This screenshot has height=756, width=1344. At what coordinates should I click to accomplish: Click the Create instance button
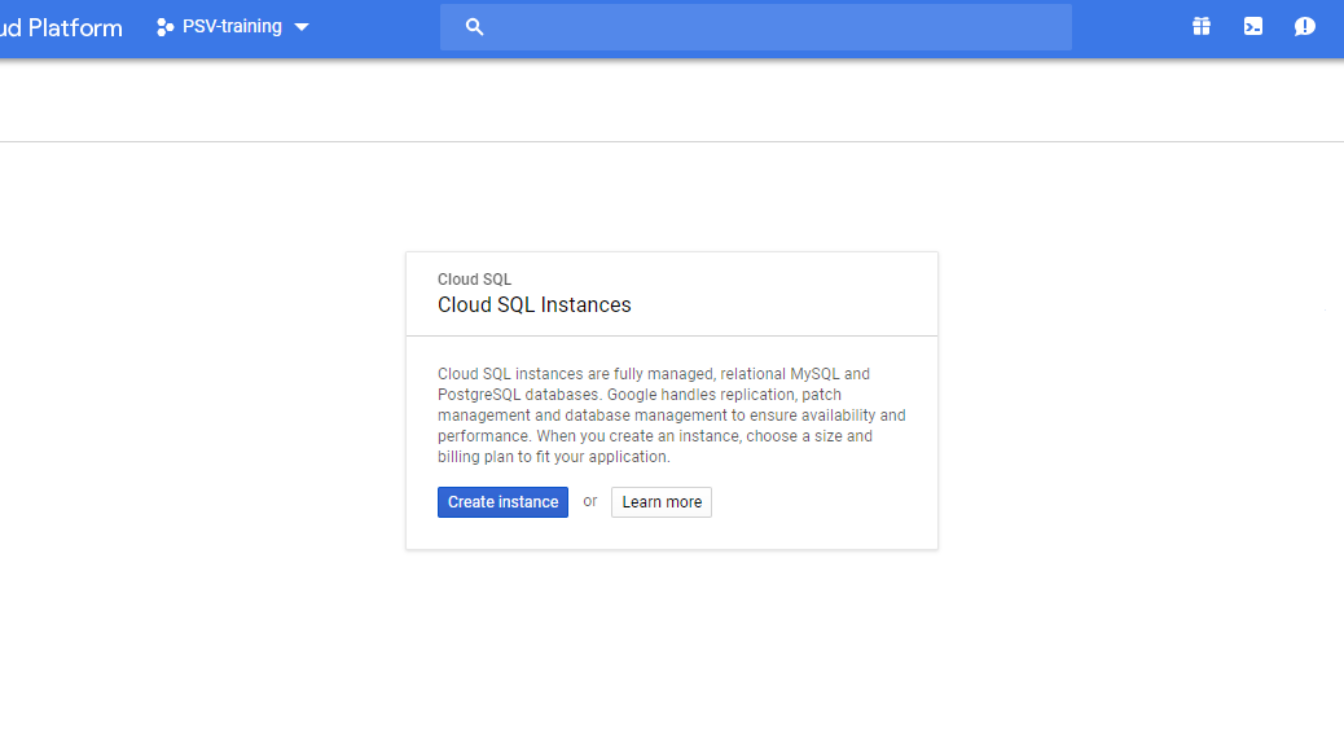click(x=502, y=501)
